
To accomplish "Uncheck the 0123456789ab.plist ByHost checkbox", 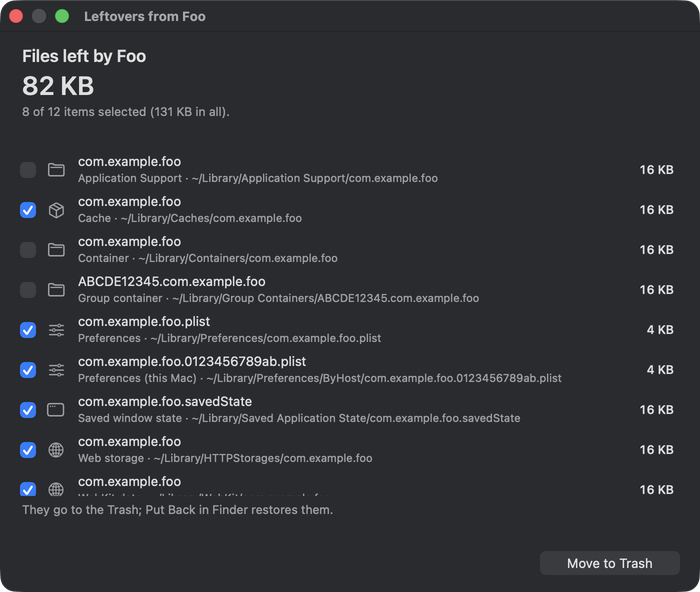I will click(x=28, y=370).
